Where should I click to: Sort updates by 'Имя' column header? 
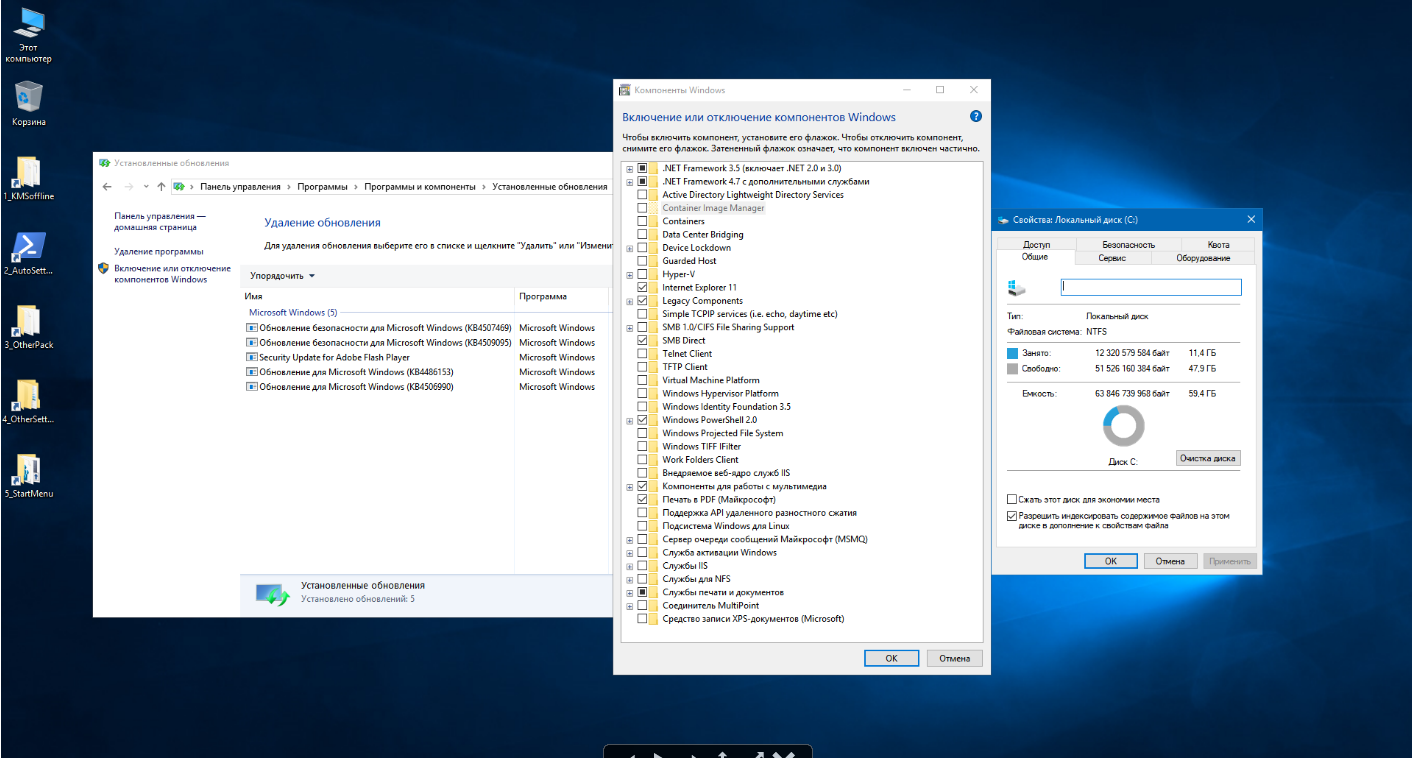378,296
